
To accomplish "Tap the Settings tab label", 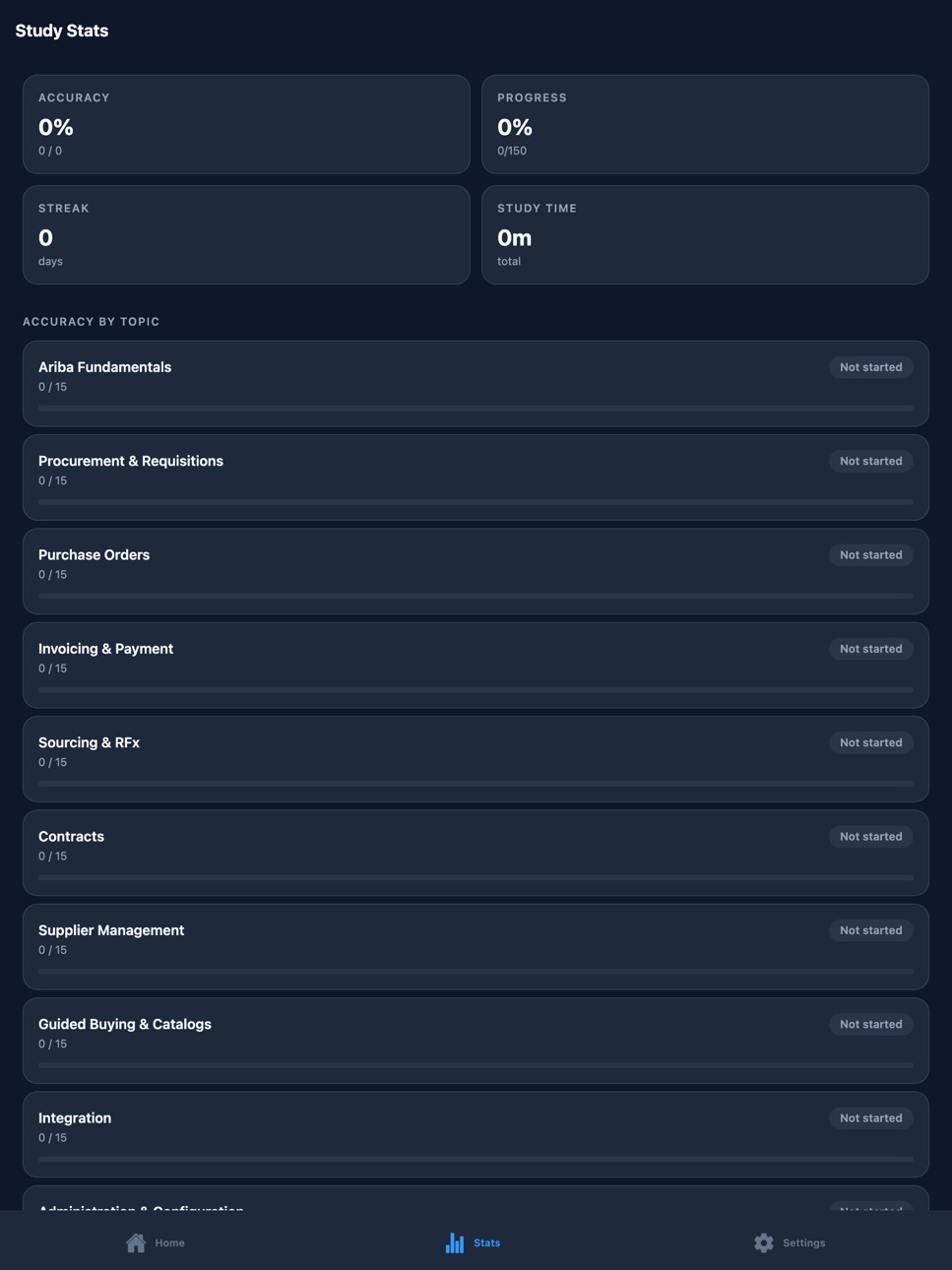I will 804,1243.
